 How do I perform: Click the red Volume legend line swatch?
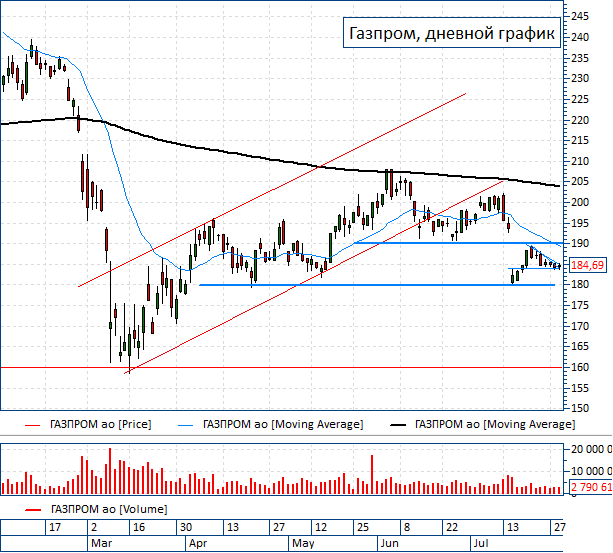point(33,510)
